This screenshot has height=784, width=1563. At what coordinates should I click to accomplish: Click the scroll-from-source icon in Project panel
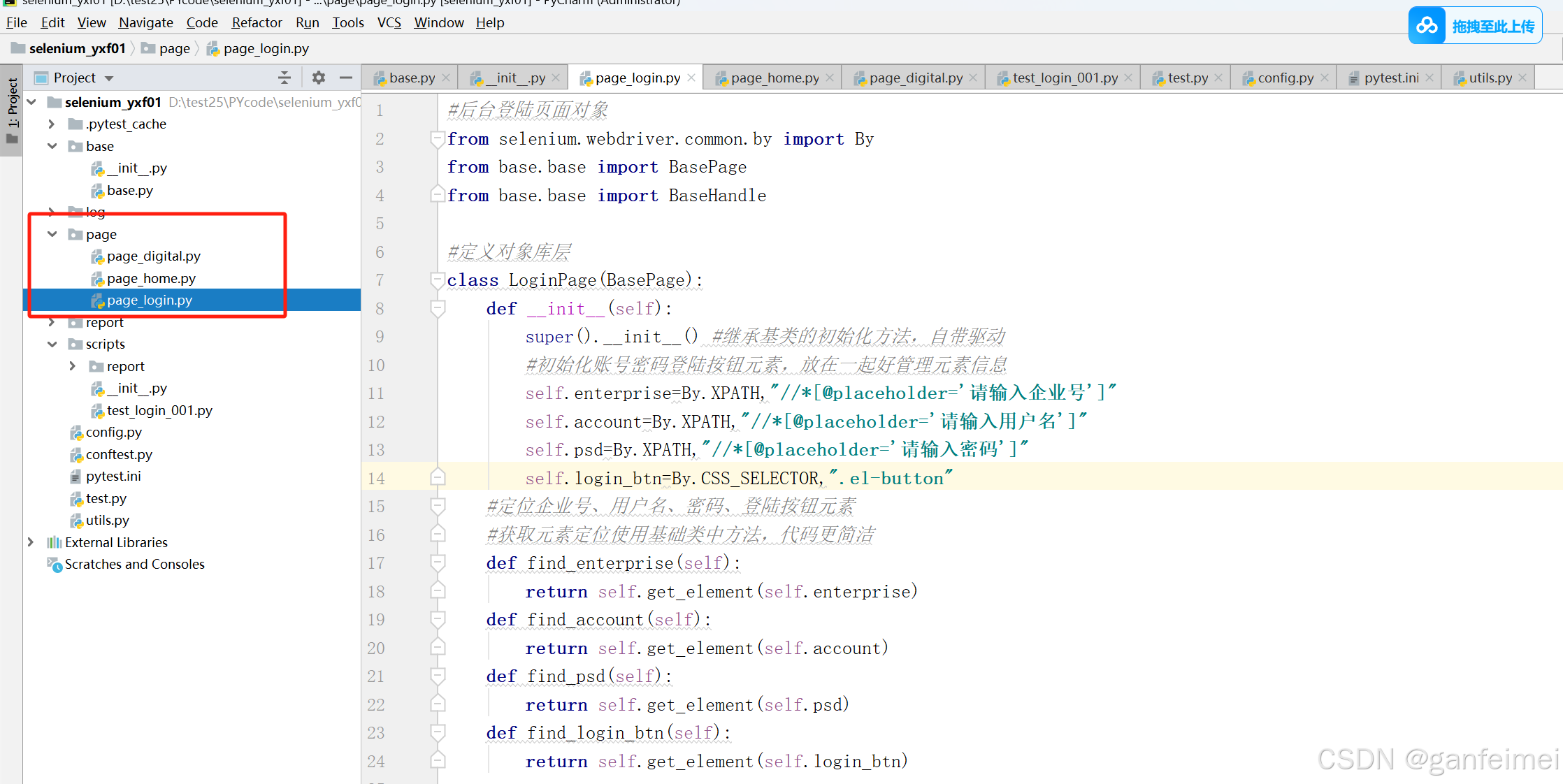(x=284, y=78)
